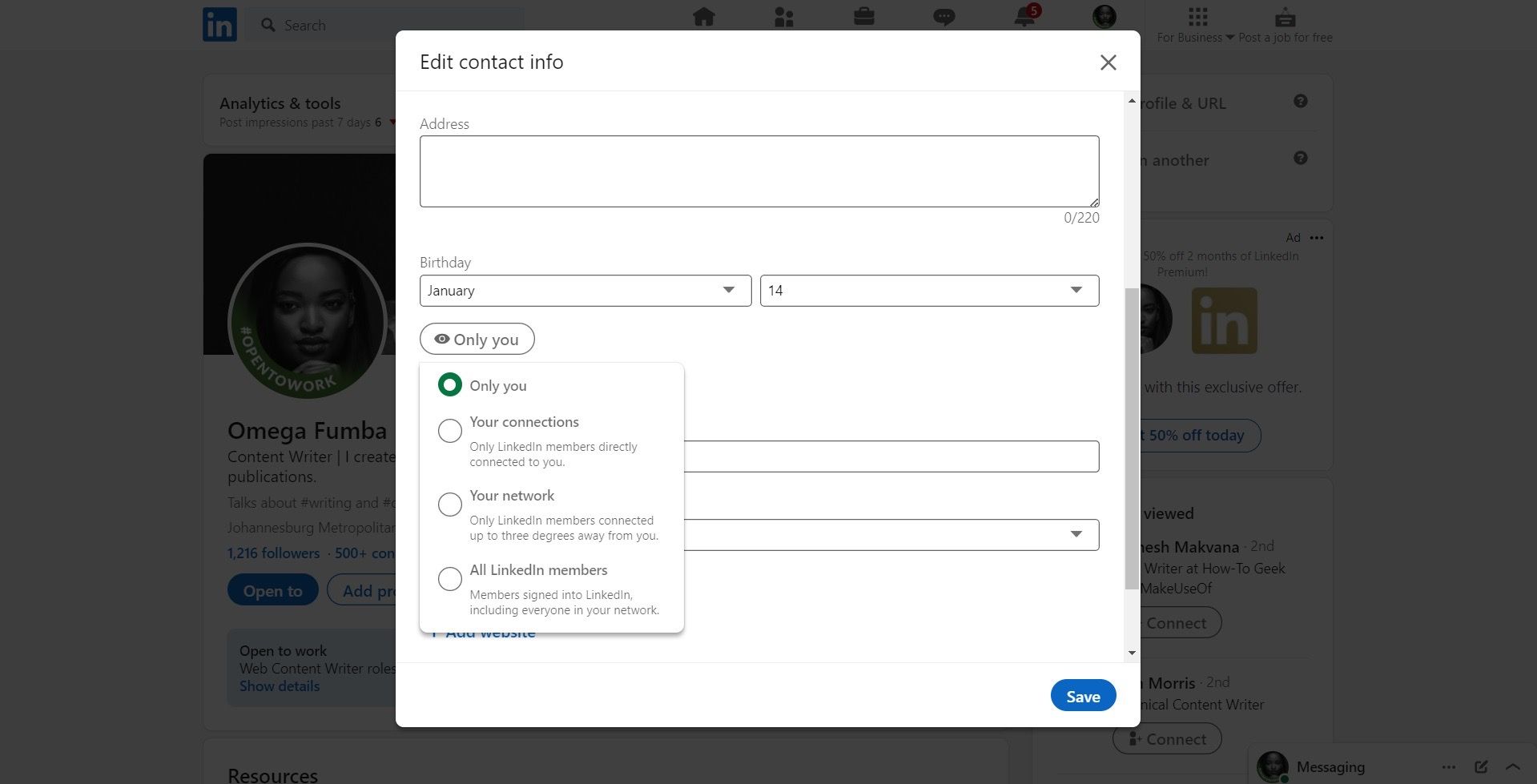Image resolution: width=1537 pixels, height=784 pixels.
Task: Select the Your network radio button
Action: [449, 504]
